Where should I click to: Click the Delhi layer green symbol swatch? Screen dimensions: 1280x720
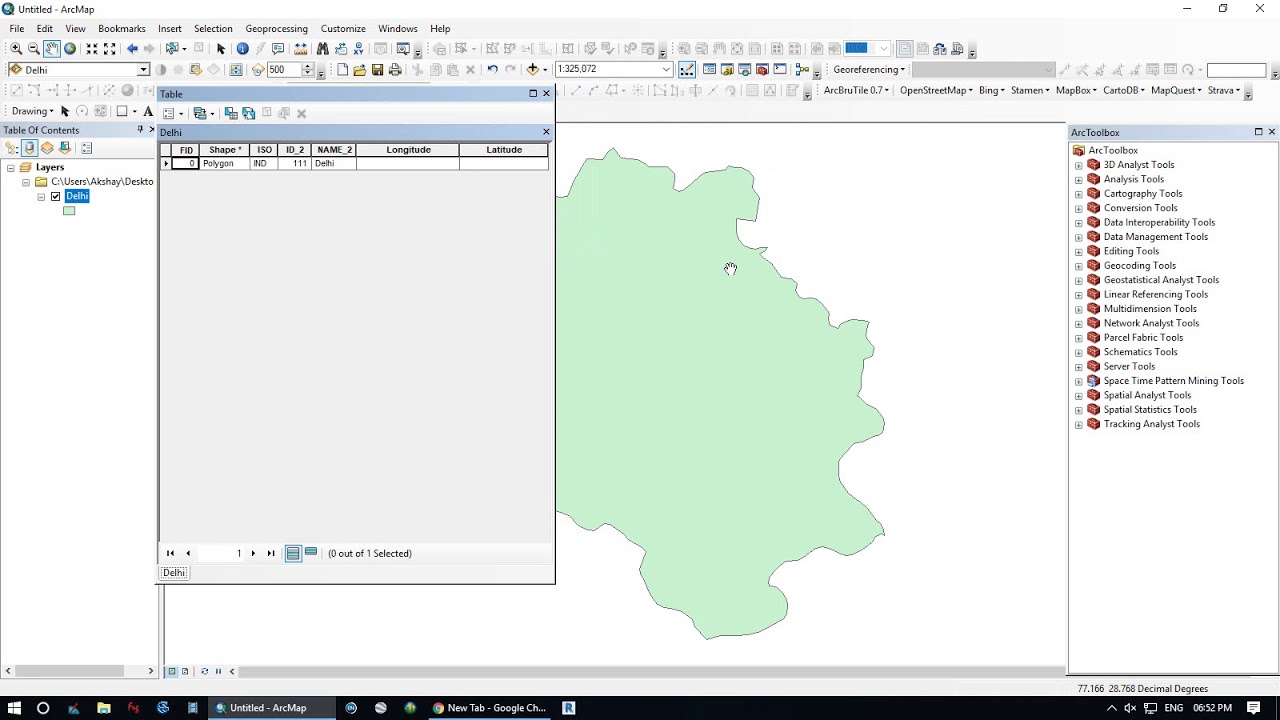(x=69, y=211)
